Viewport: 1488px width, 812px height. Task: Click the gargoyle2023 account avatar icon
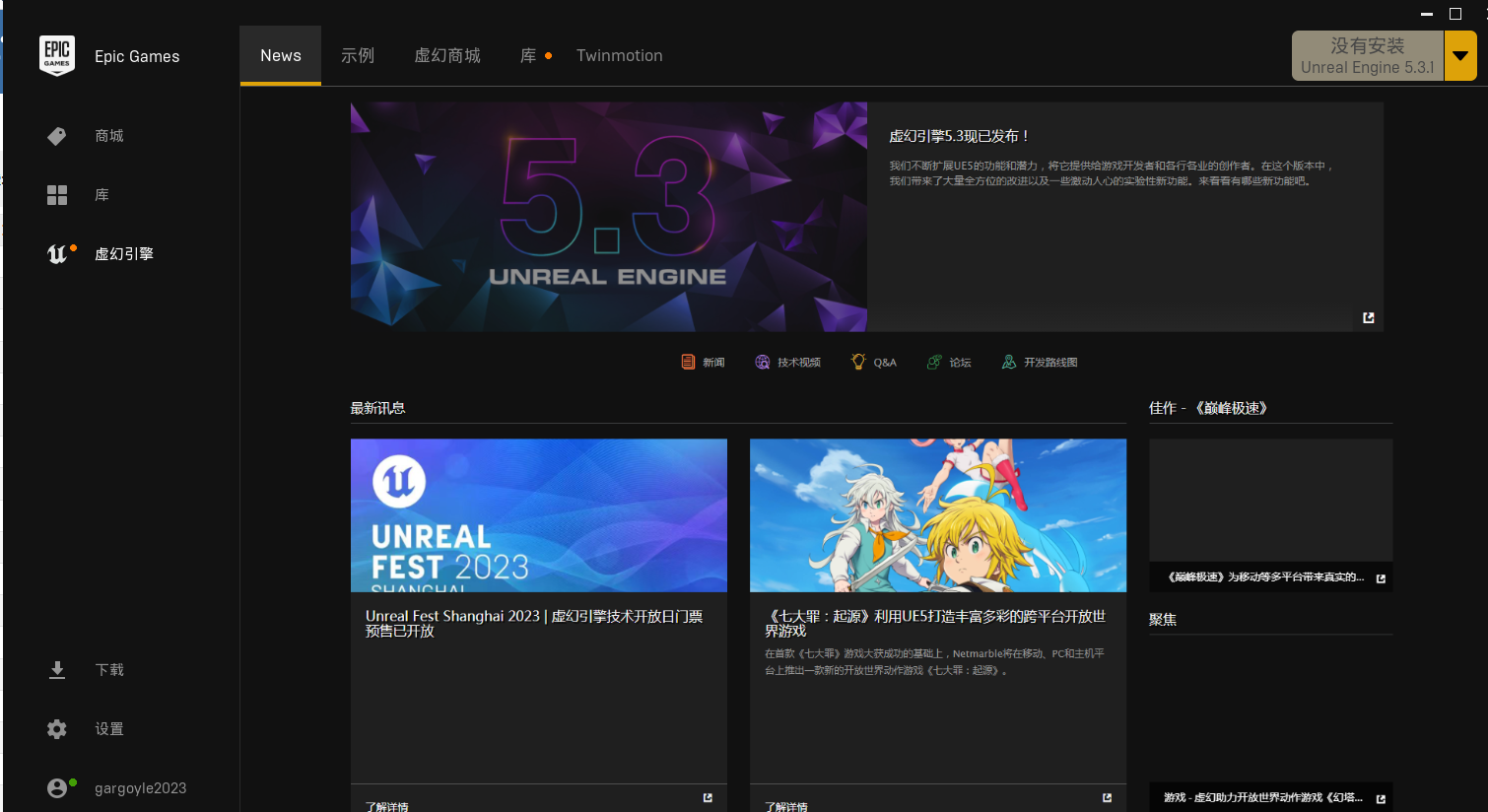coord(58,788)
